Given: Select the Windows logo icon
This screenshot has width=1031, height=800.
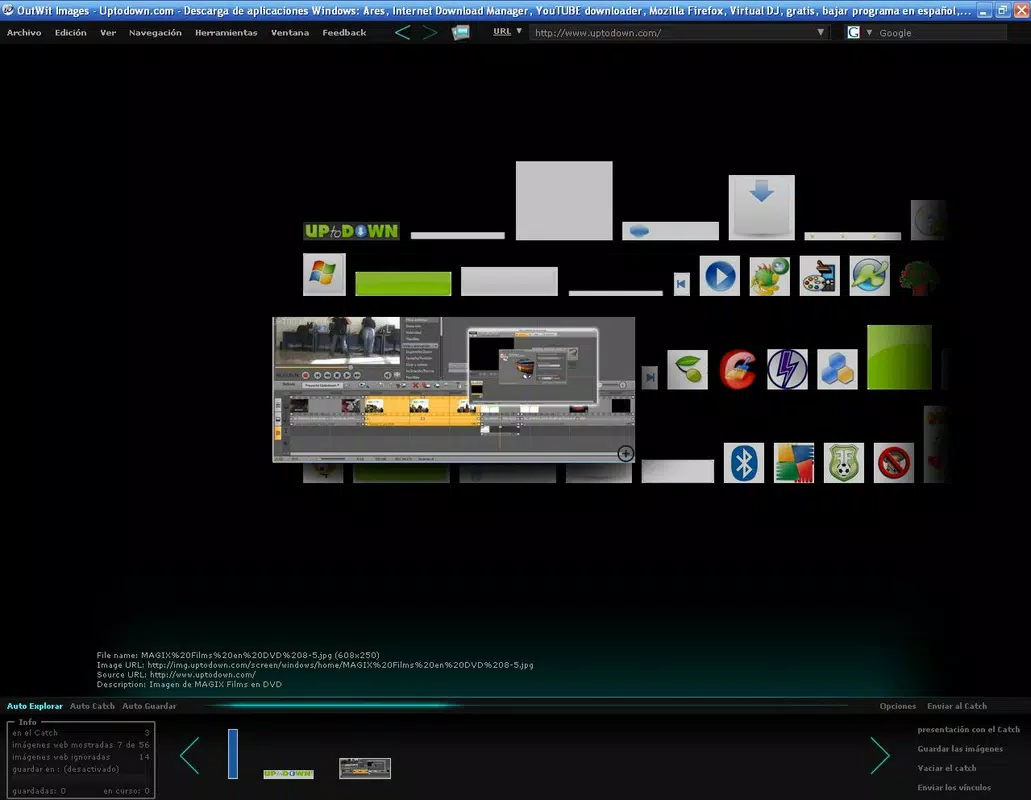Looking at the screenshot, I should (x=324, y=274).
